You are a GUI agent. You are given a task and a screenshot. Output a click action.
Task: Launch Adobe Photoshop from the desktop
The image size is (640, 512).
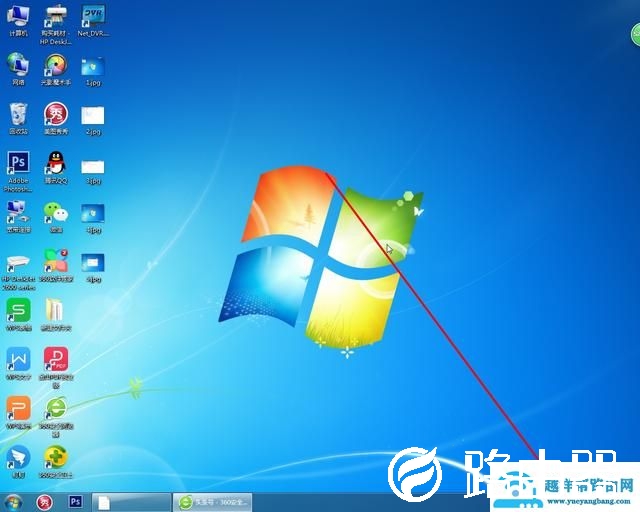point(18,171)
